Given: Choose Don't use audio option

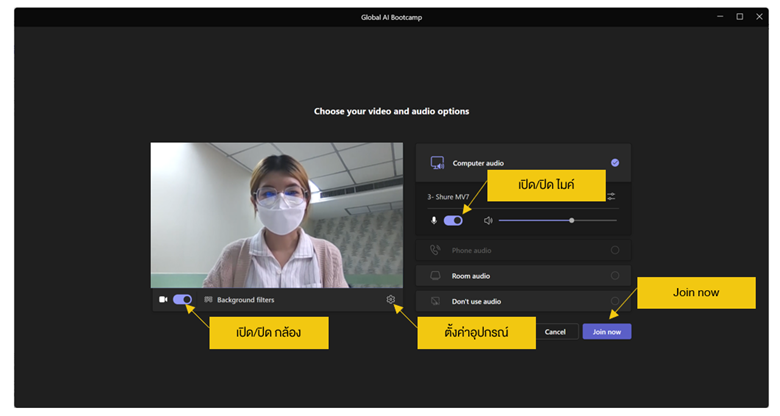Looking at the screenshot, I should (477, 300).
